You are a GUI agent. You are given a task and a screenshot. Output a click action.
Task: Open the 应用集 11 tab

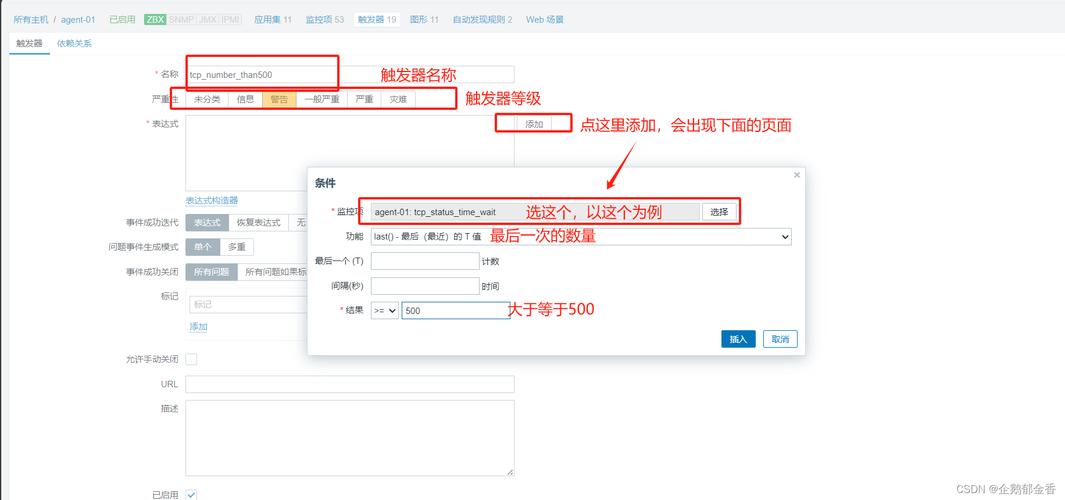(273, 20)
